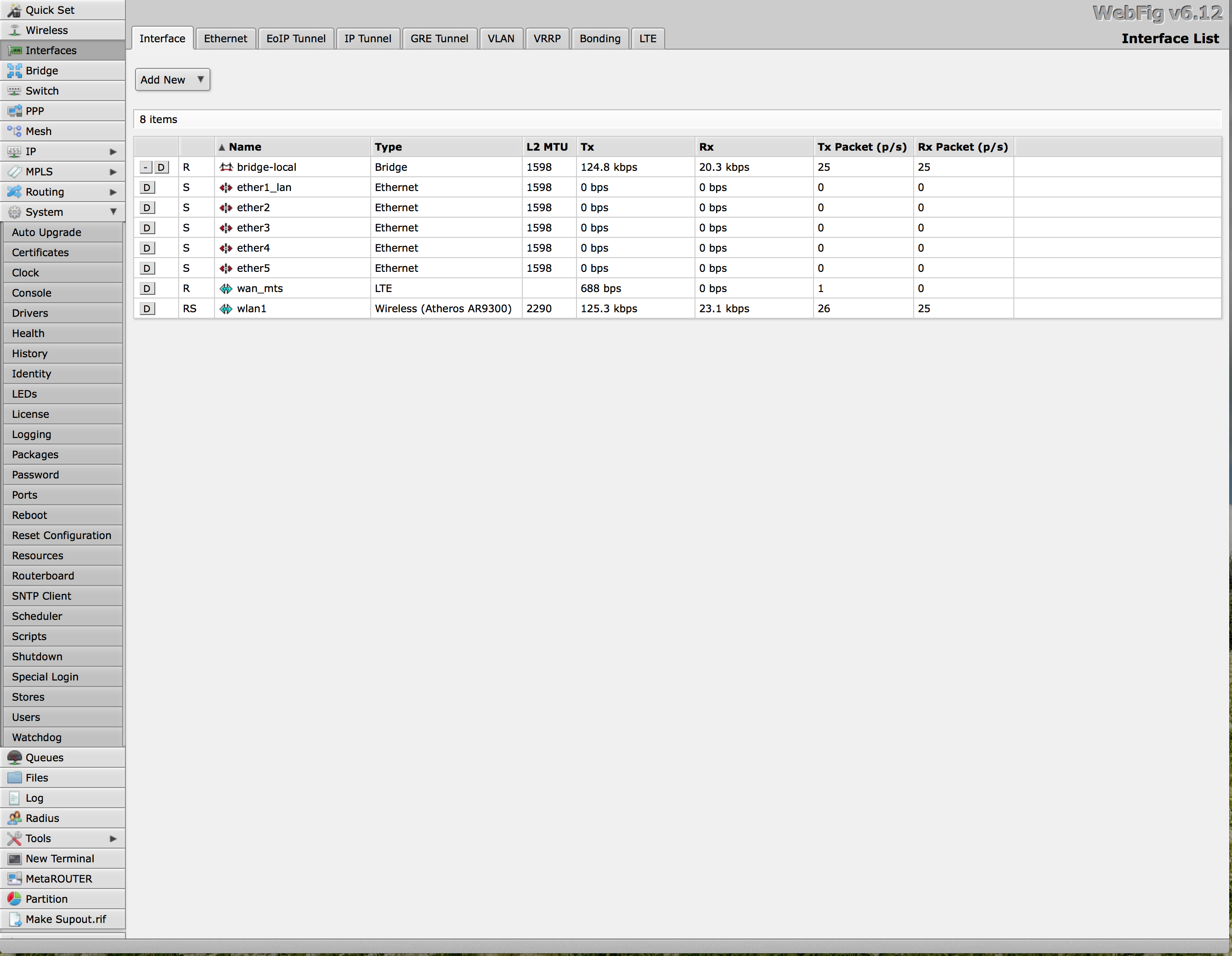The width and height of the screenshot is (1232, 956).
Task: Open the wlan1 interface details
Action: (252, 309)
